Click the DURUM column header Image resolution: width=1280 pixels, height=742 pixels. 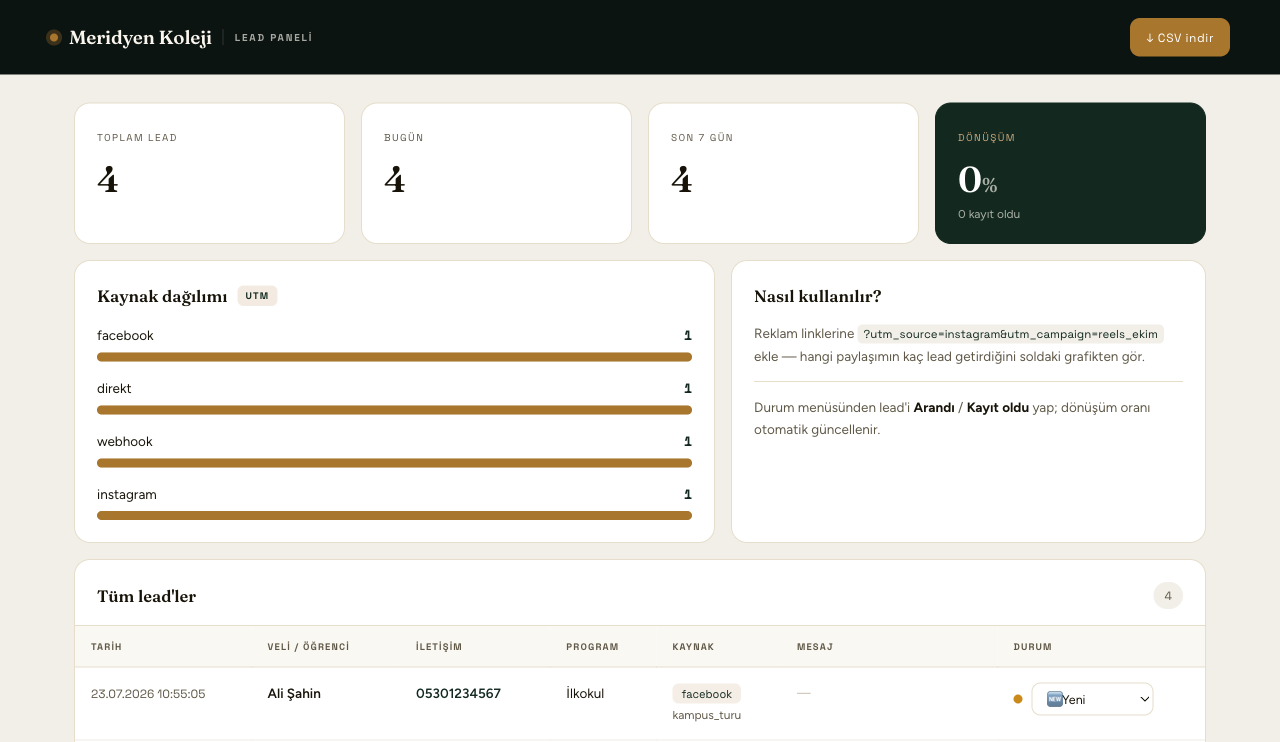1032,647
